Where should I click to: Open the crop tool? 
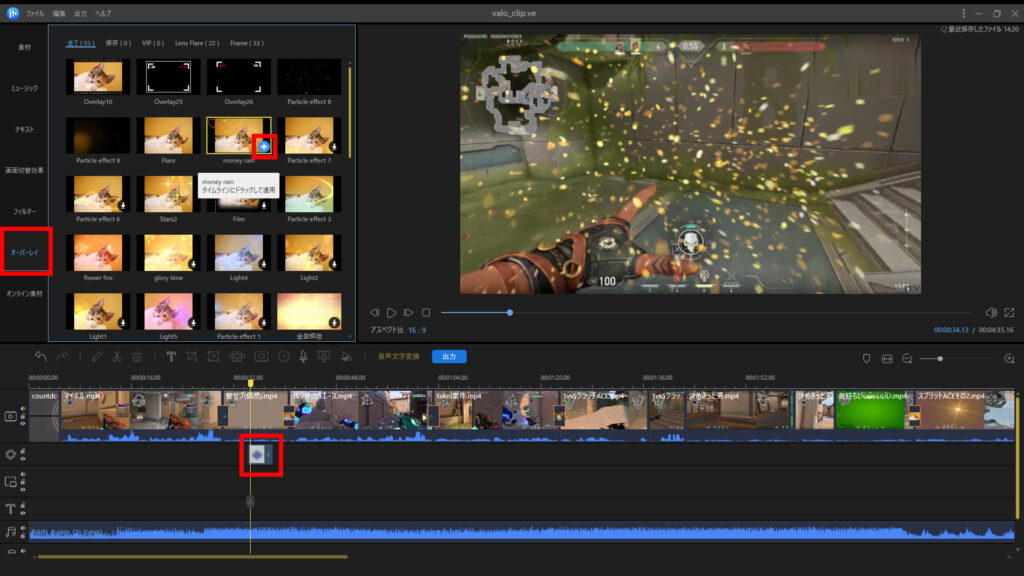[191, 357]
